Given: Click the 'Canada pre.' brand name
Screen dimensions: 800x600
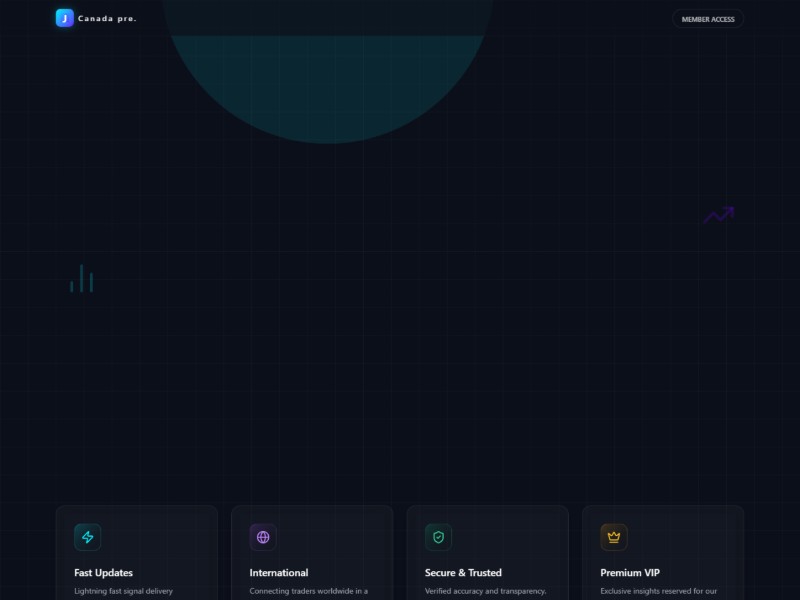Looking at the screenshot, I should pyautogui.click(x=107, y=19).
